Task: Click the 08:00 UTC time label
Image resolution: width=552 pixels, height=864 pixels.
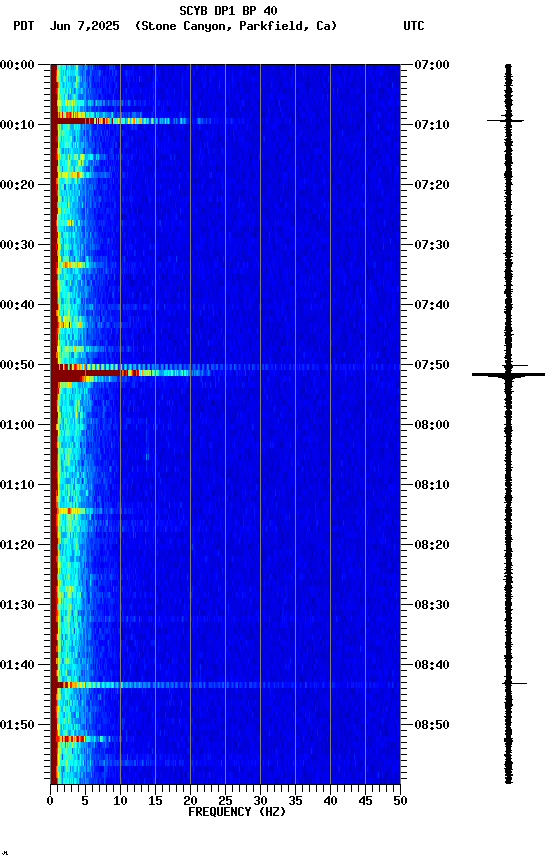Action: tap(432, 425)
